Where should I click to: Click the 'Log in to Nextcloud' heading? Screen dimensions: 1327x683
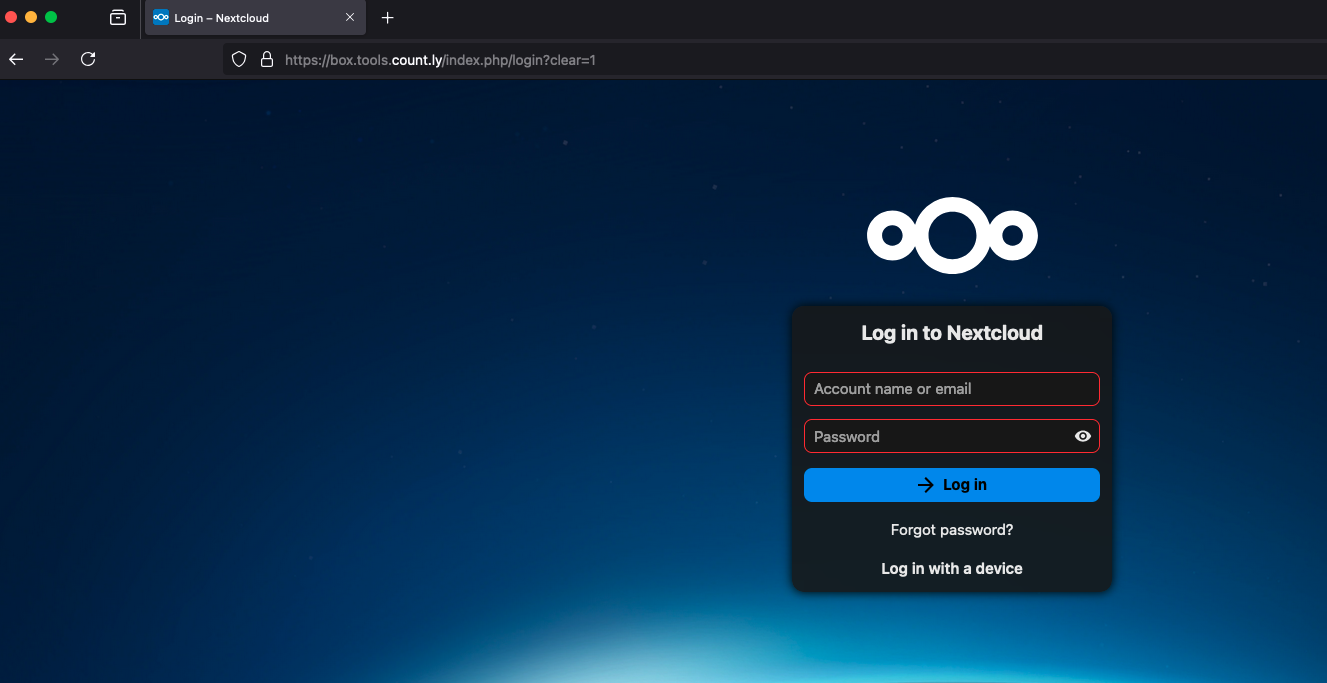click(x=952, y=333)
